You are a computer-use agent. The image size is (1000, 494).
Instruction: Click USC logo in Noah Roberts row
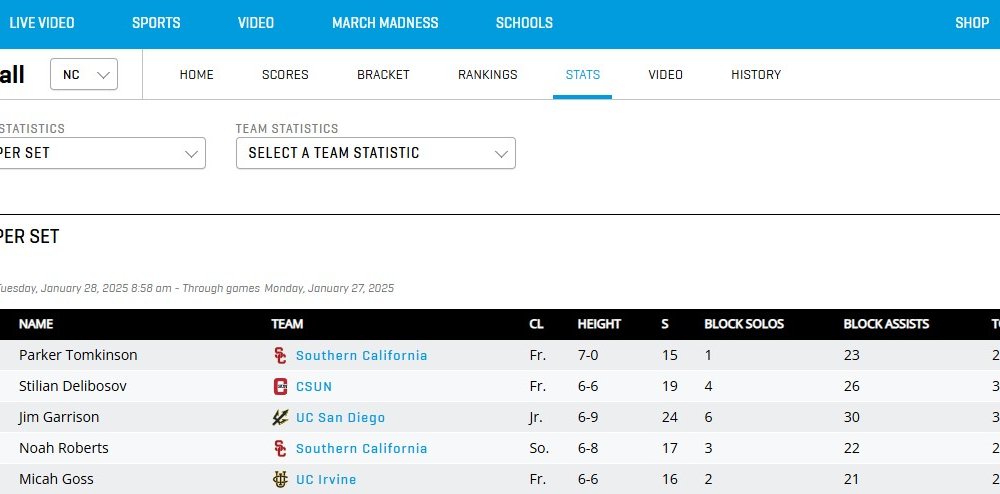tap(280, 448)
